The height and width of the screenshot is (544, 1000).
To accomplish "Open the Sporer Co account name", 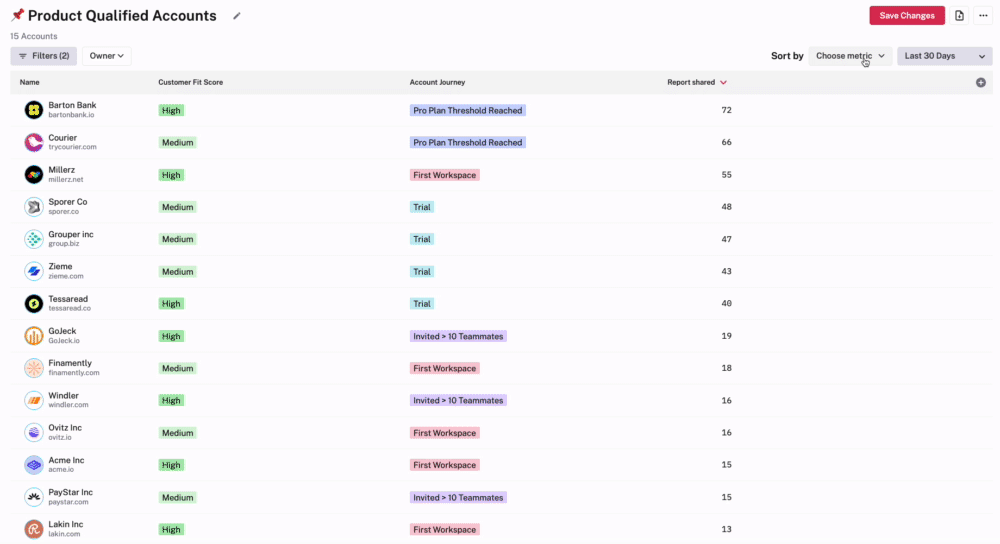I will coord(68,202).
